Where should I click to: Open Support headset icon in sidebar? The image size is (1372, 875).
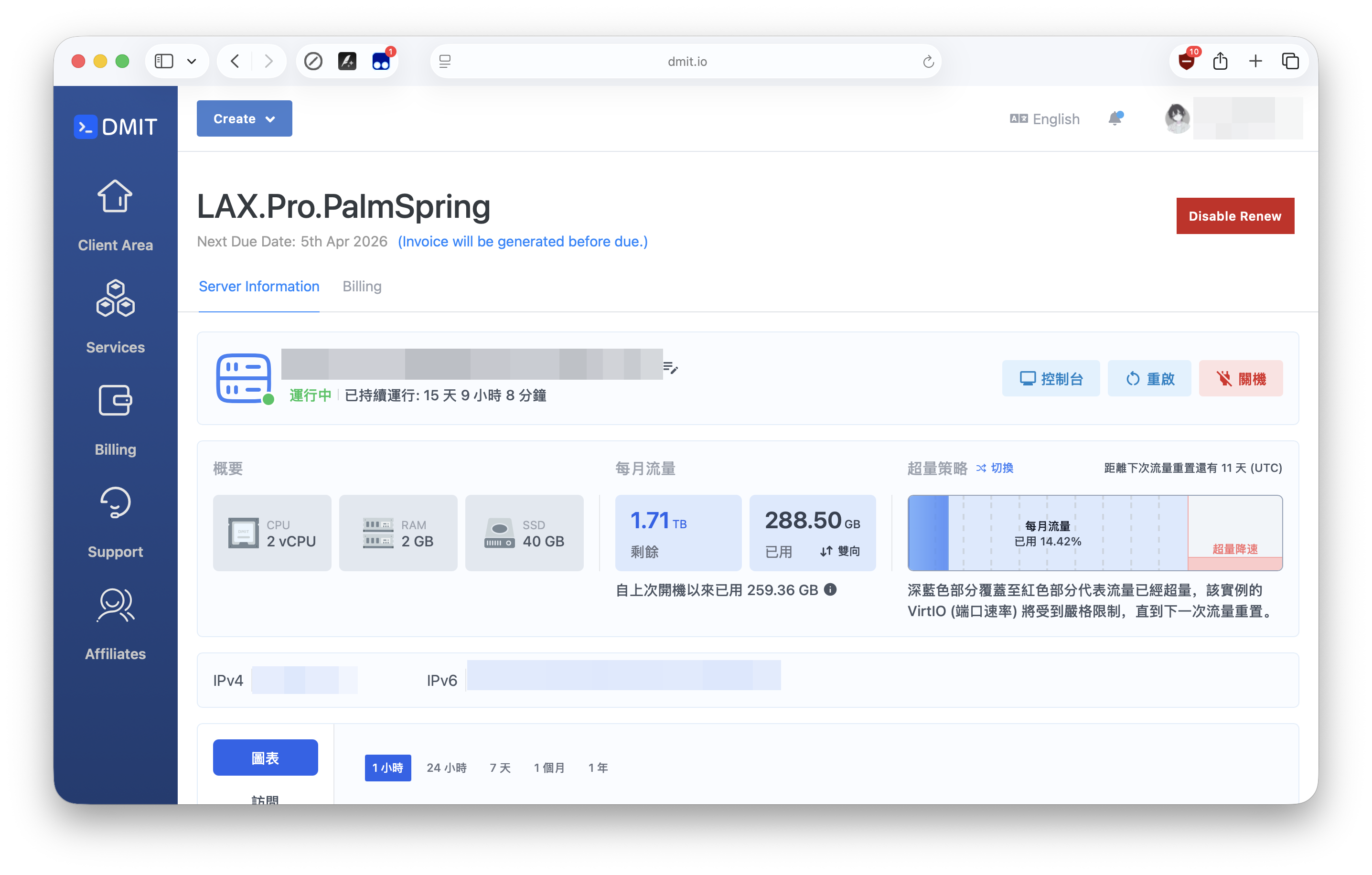(115, 502)
